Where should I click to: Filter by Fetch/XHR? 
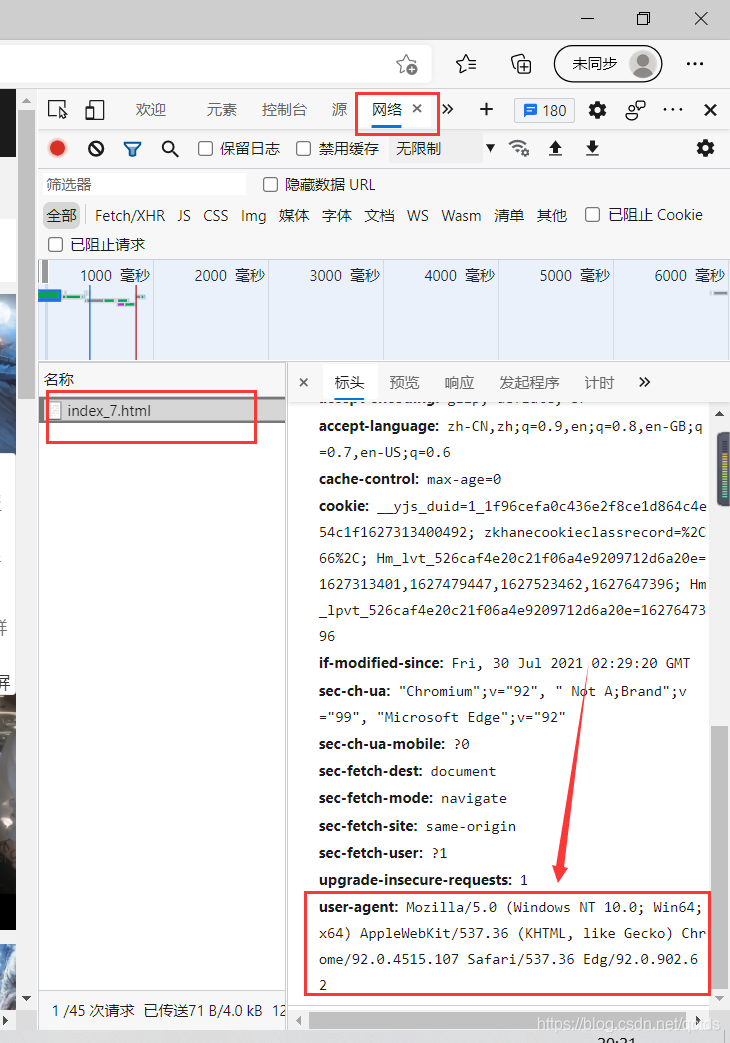[130, 216]
